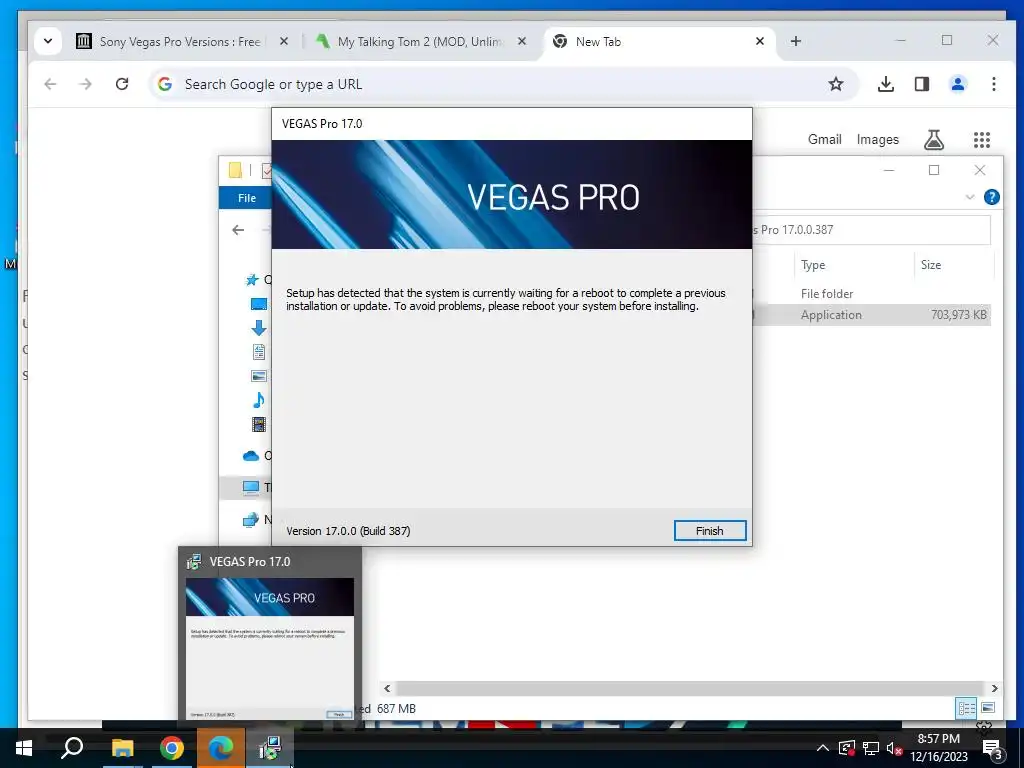1024x768 pixels.
Task: Open Desktop icon in Explorer sidebar
Action: [259, 304]
